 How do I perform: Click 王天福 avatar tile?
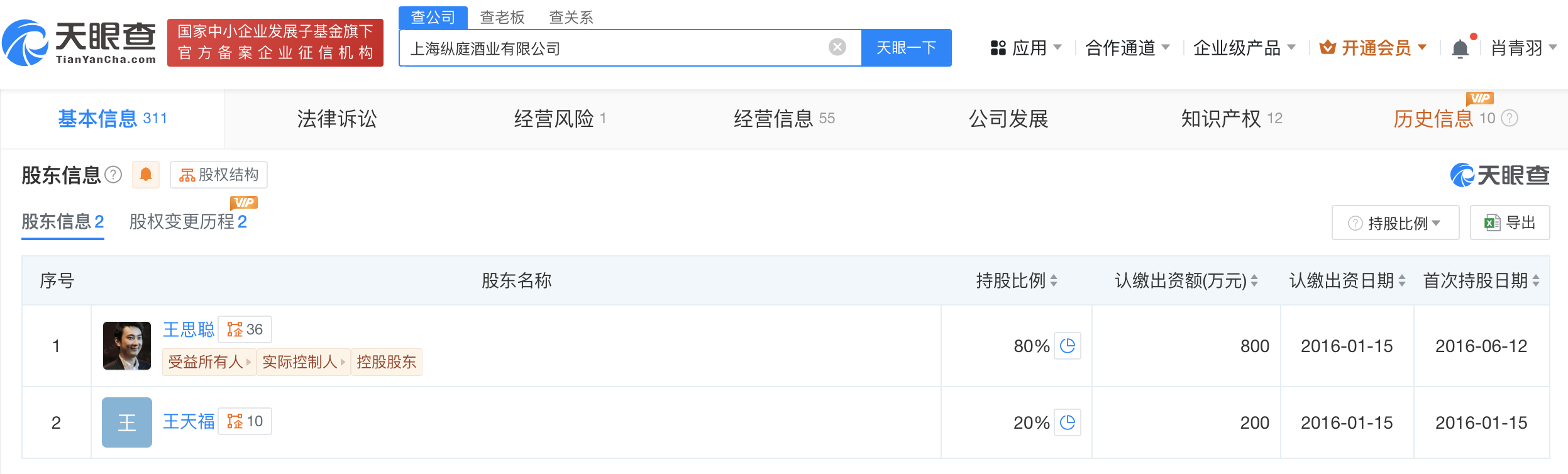coord(127,422)
